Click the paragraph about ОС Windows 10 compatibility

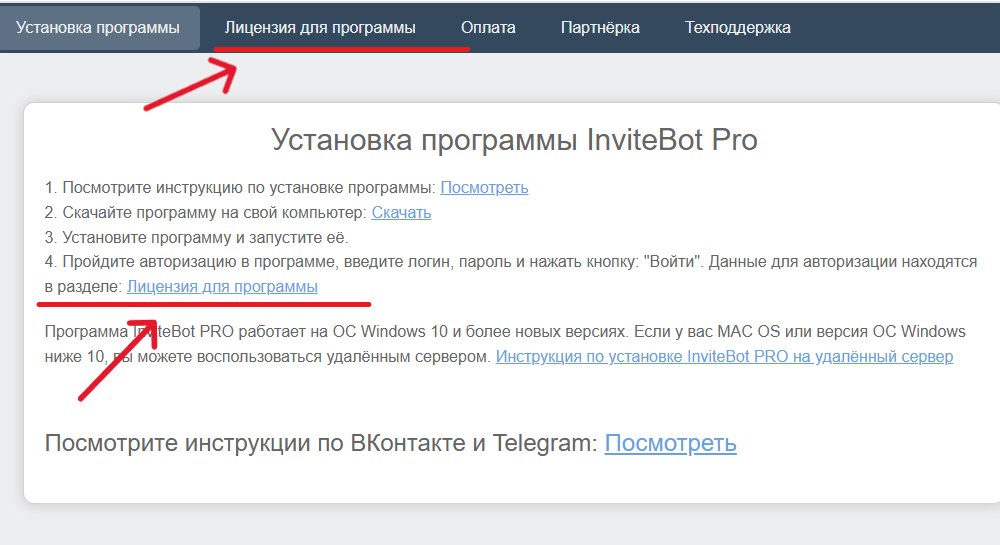click(x=504, y=344)
